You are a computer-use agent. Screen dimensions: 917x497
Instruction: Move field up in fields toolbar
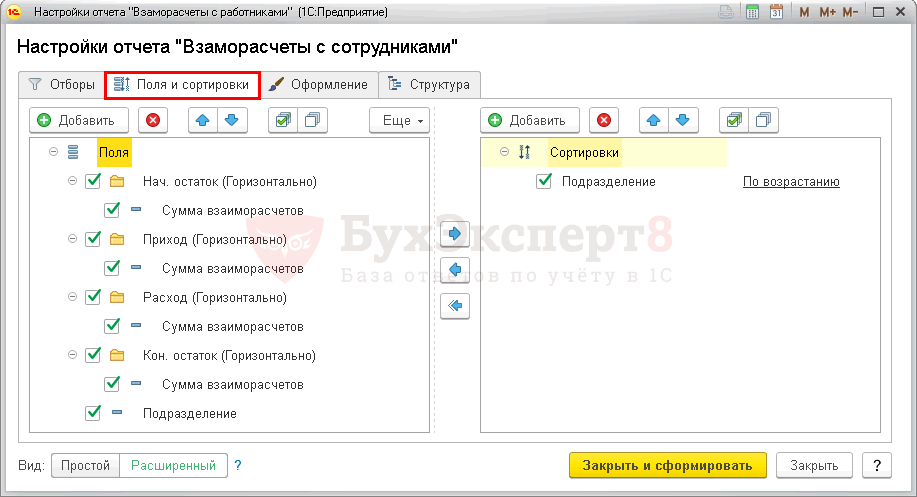tap(203, 120)
